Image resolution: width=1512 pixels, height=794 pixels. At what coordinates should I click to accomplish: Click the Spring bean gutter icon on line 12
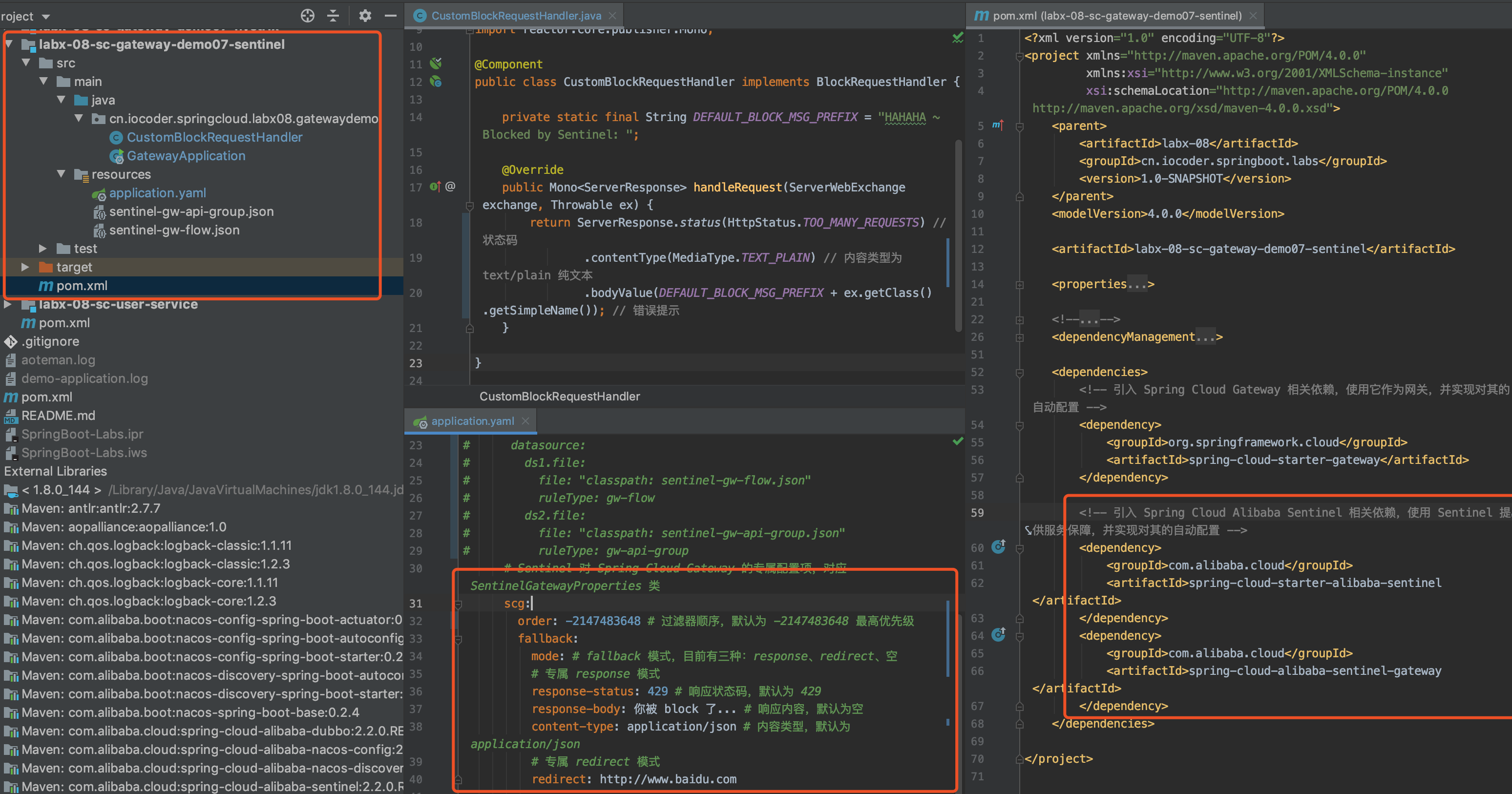(x=436, y=82)
